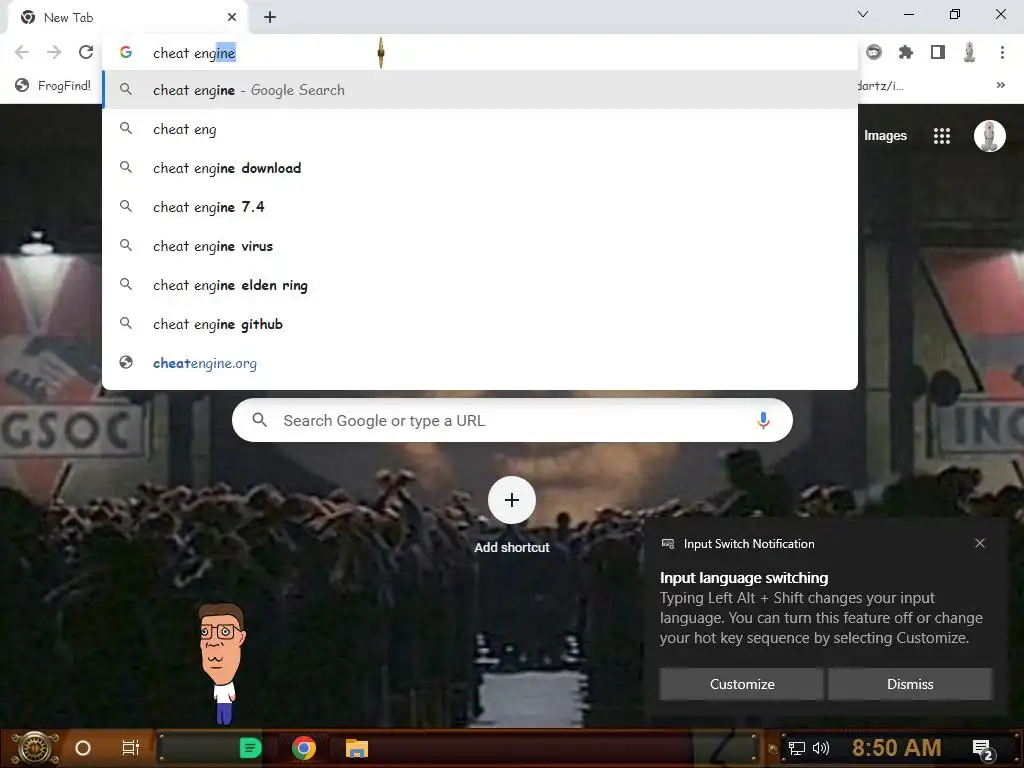Open Task View on the taskbar
This screenshot has width=1024, height=768.
click(x=131, y=748)
